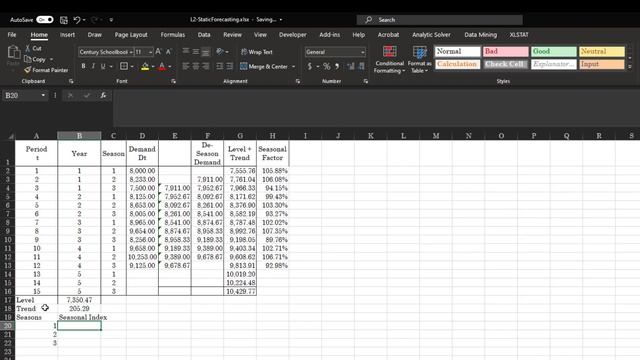Toggle Bold formatting

coord(83,66)
